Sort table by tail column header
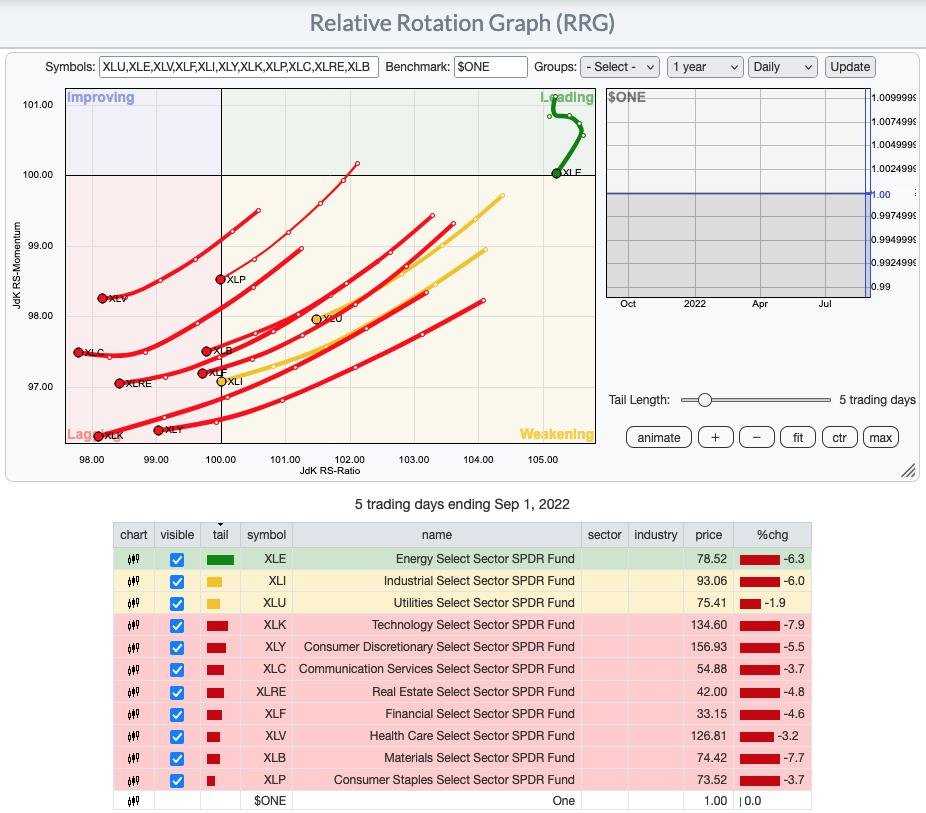This screenshot has width=926, height=813. (220, 535)
